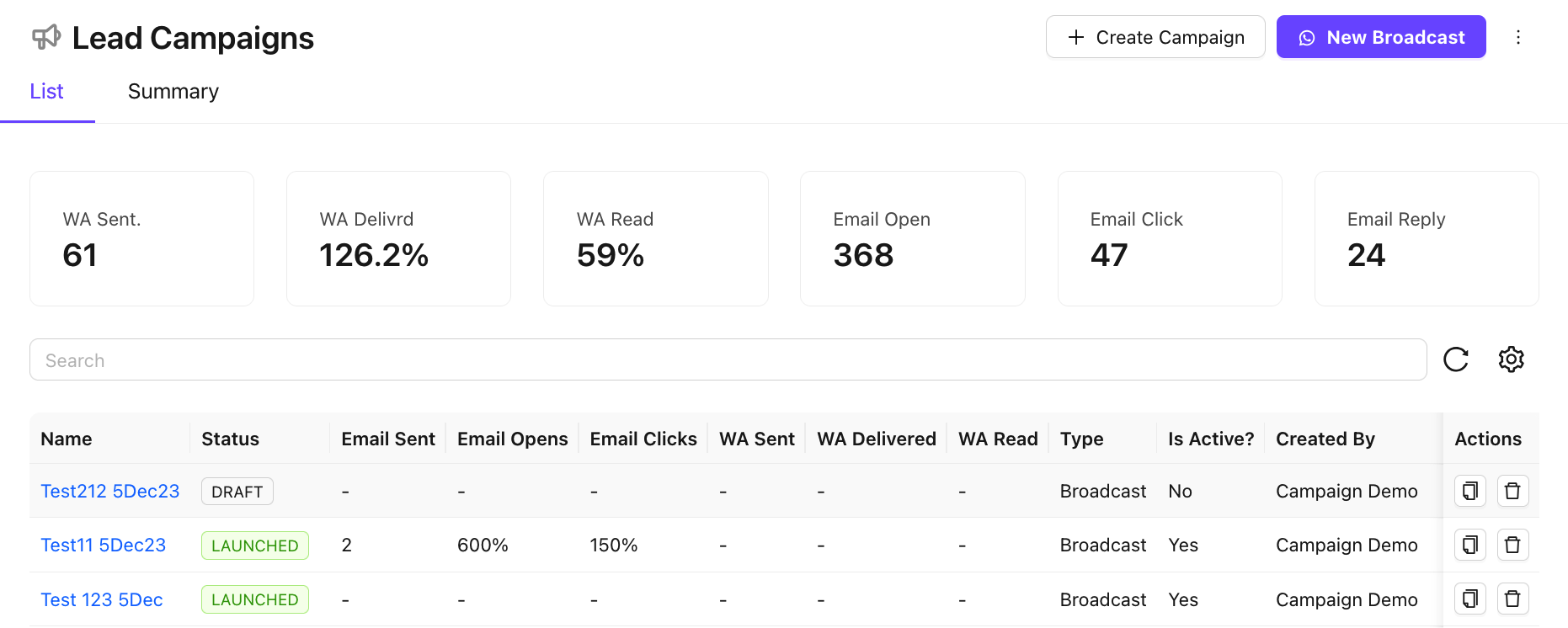The height and width of the screenshot is (628, 1568).
Task: Switch to the Summary tab
Action: 173,91
